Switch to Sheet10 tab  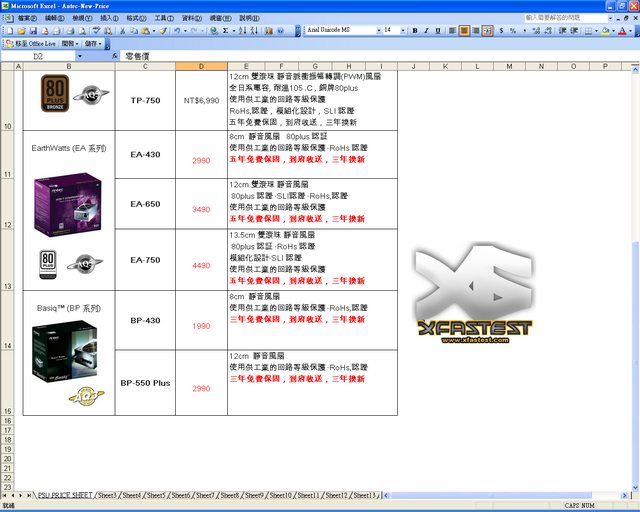point(281,495)
